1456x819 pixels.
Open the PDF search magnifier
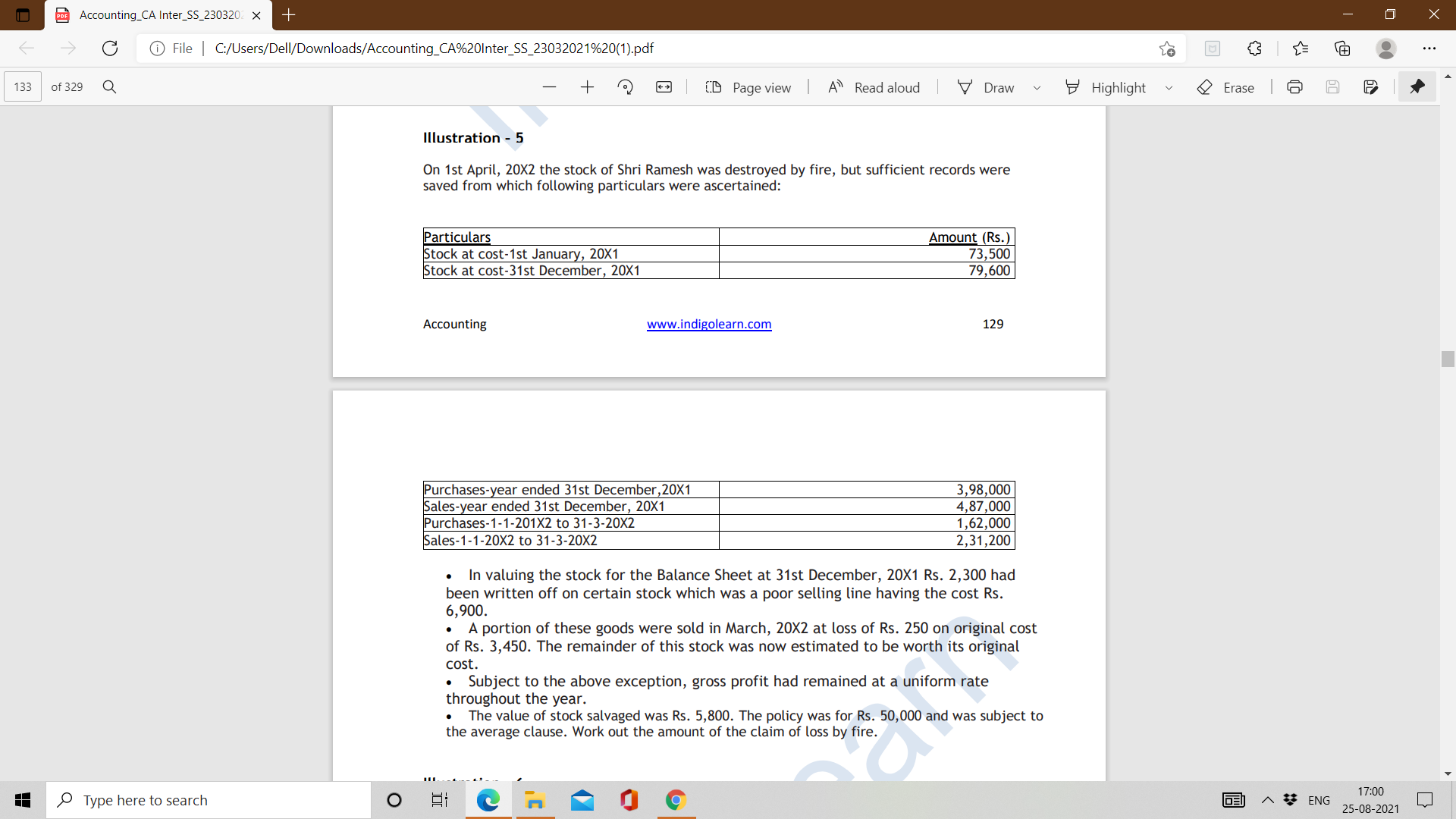point(109,87)
